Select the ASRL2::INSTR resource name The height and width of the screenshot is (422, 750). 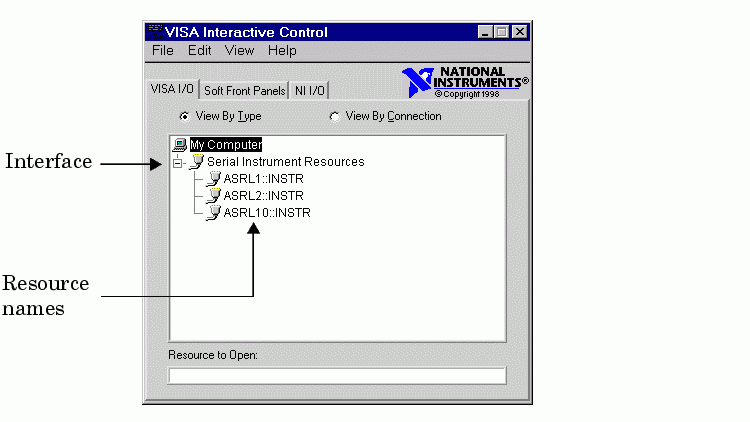coord(264,195)
